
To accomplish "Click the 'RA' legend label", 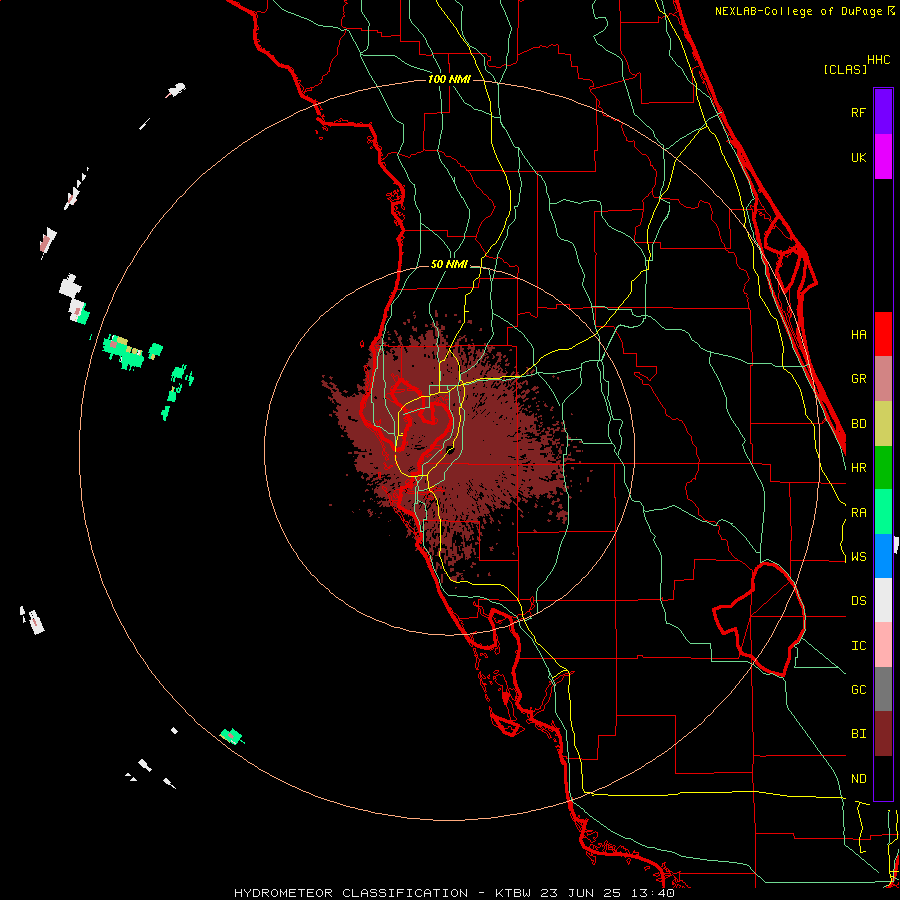I will tap(858, 513).
